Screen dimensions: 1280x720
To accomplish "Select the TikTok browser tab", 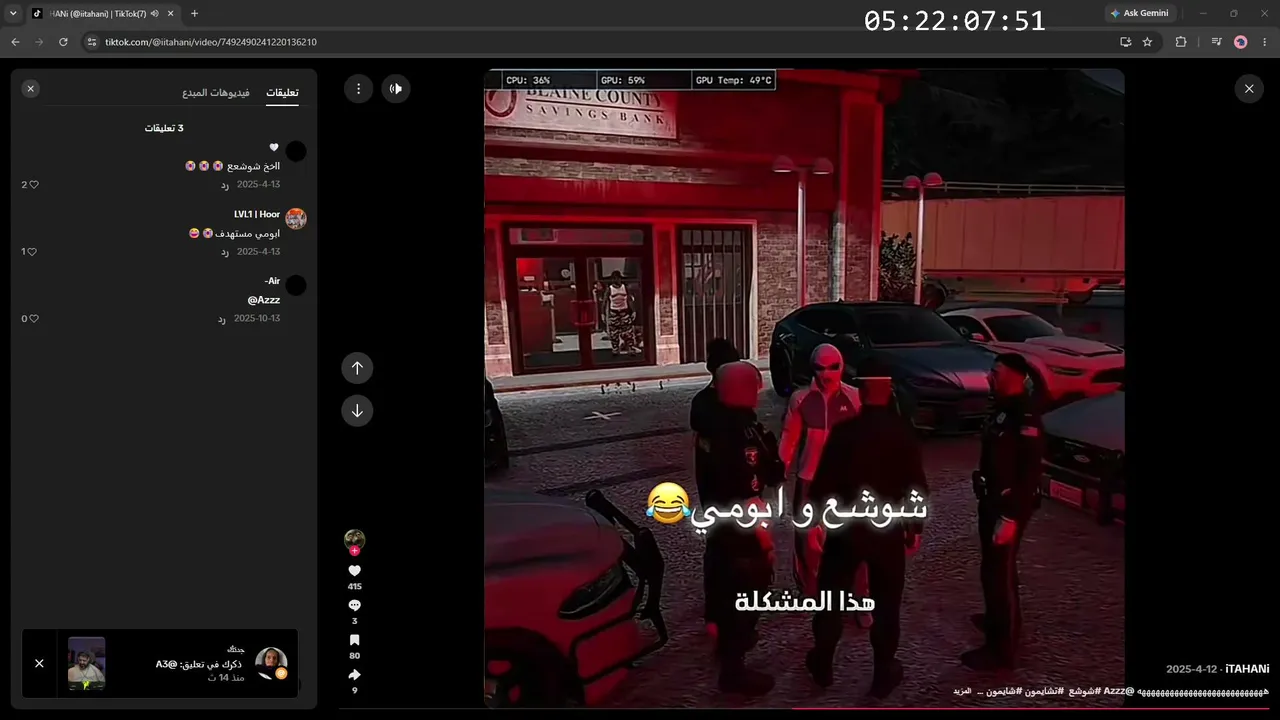I will pos(103,14).
